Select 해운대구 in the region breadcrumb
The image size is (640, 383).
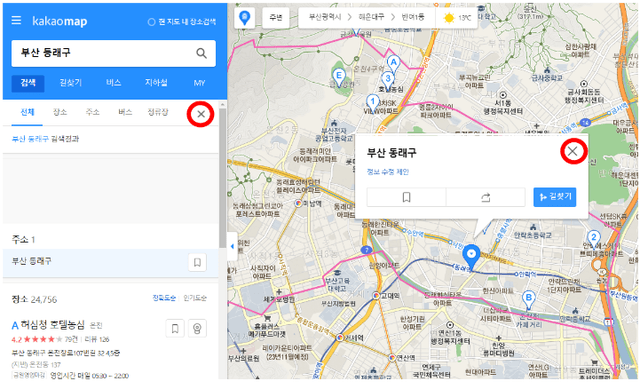click(371, 18)
